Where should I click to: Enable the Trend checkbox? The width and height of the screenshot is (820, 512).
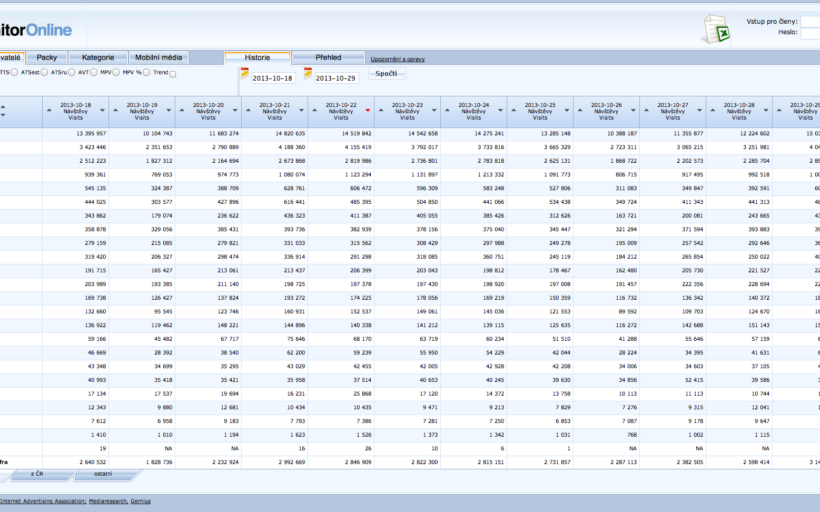[173, 73]
